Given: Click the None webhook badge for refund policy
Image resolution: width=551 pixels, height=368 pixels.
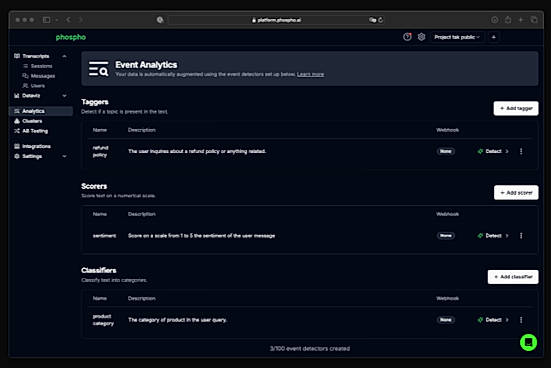Looking at the screenshot, I should (446, 151).
